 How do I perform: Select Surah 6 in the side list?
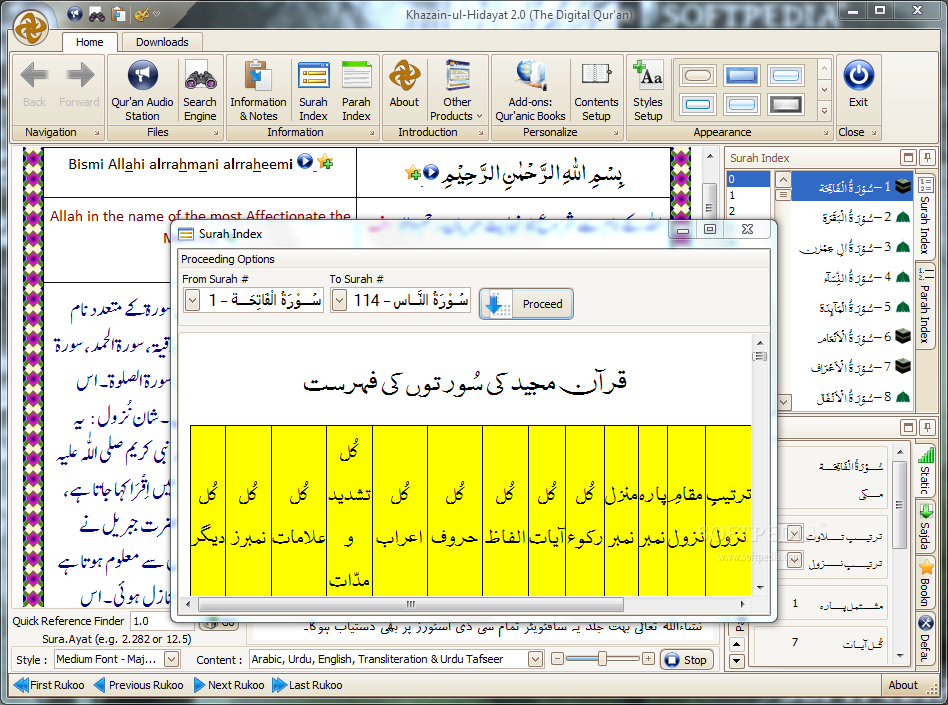852,337
